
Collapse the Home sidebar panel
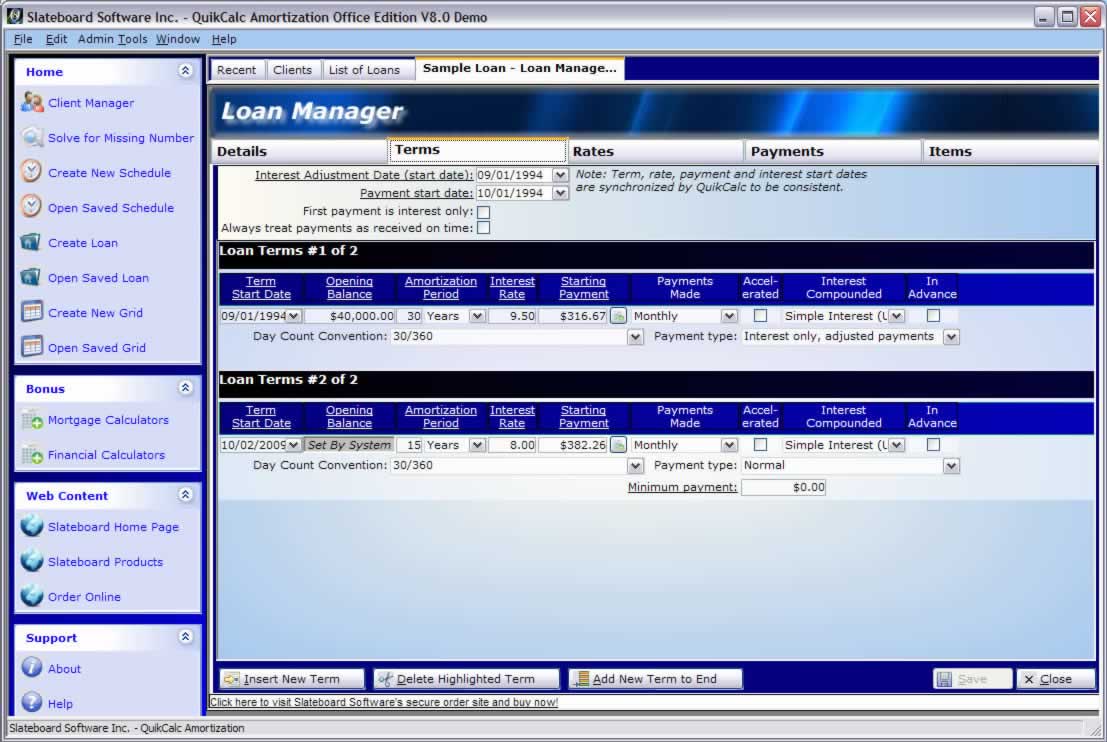185,71
